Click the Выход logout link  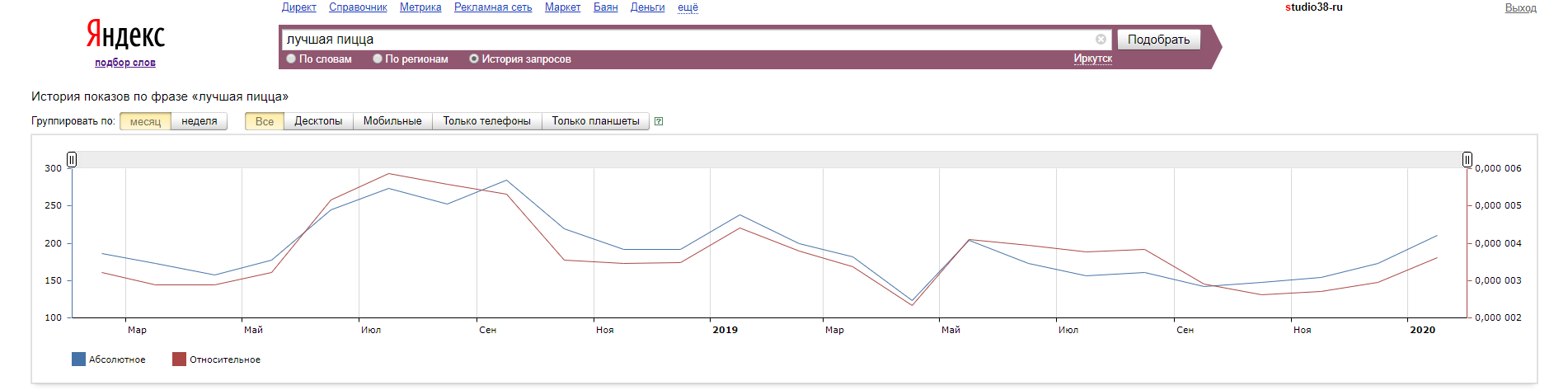click(x=1520, y=8)
